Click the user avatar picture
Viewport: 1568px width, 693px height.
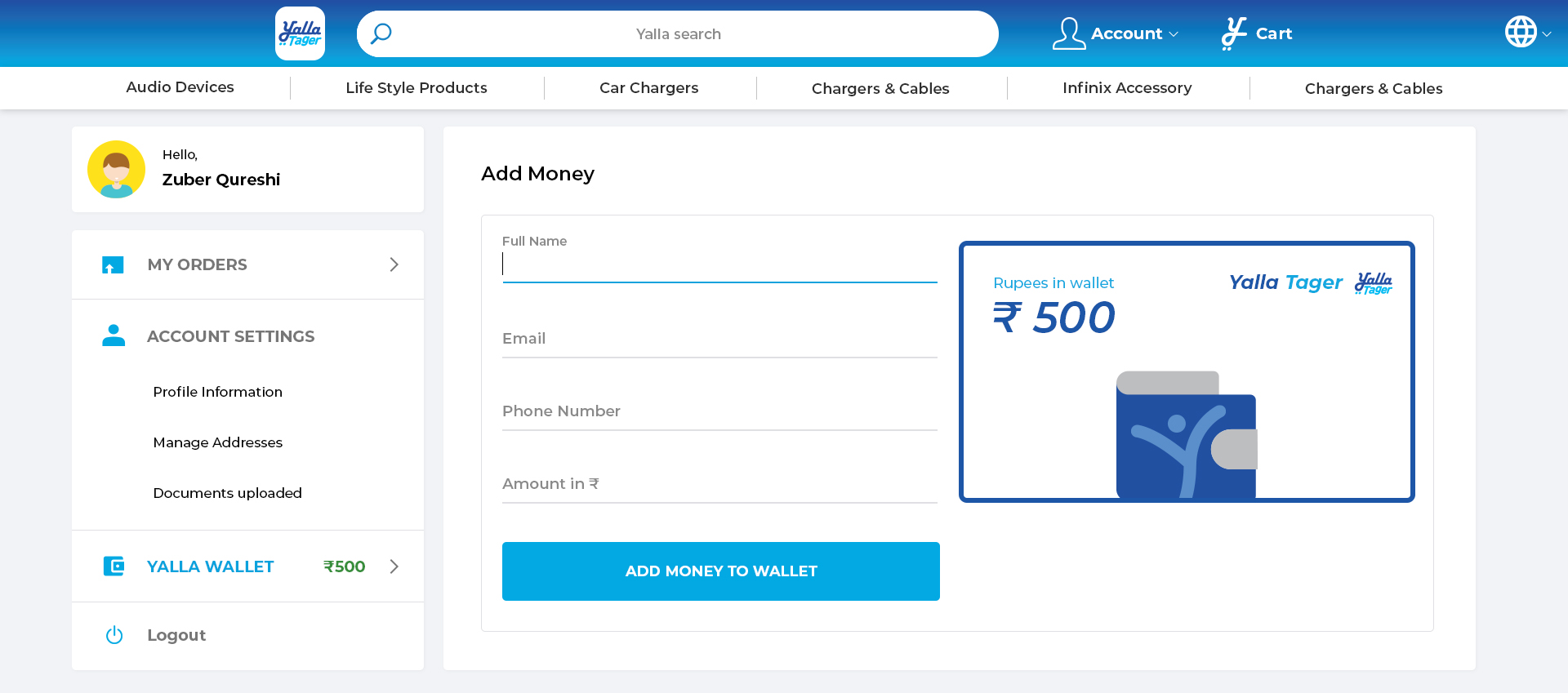[116, 169]
